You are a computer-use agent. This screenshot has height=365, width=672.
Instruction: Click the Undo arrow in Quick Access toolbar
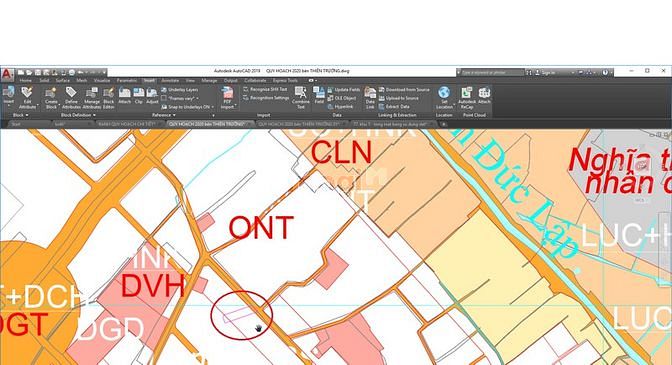click(80, 72)
